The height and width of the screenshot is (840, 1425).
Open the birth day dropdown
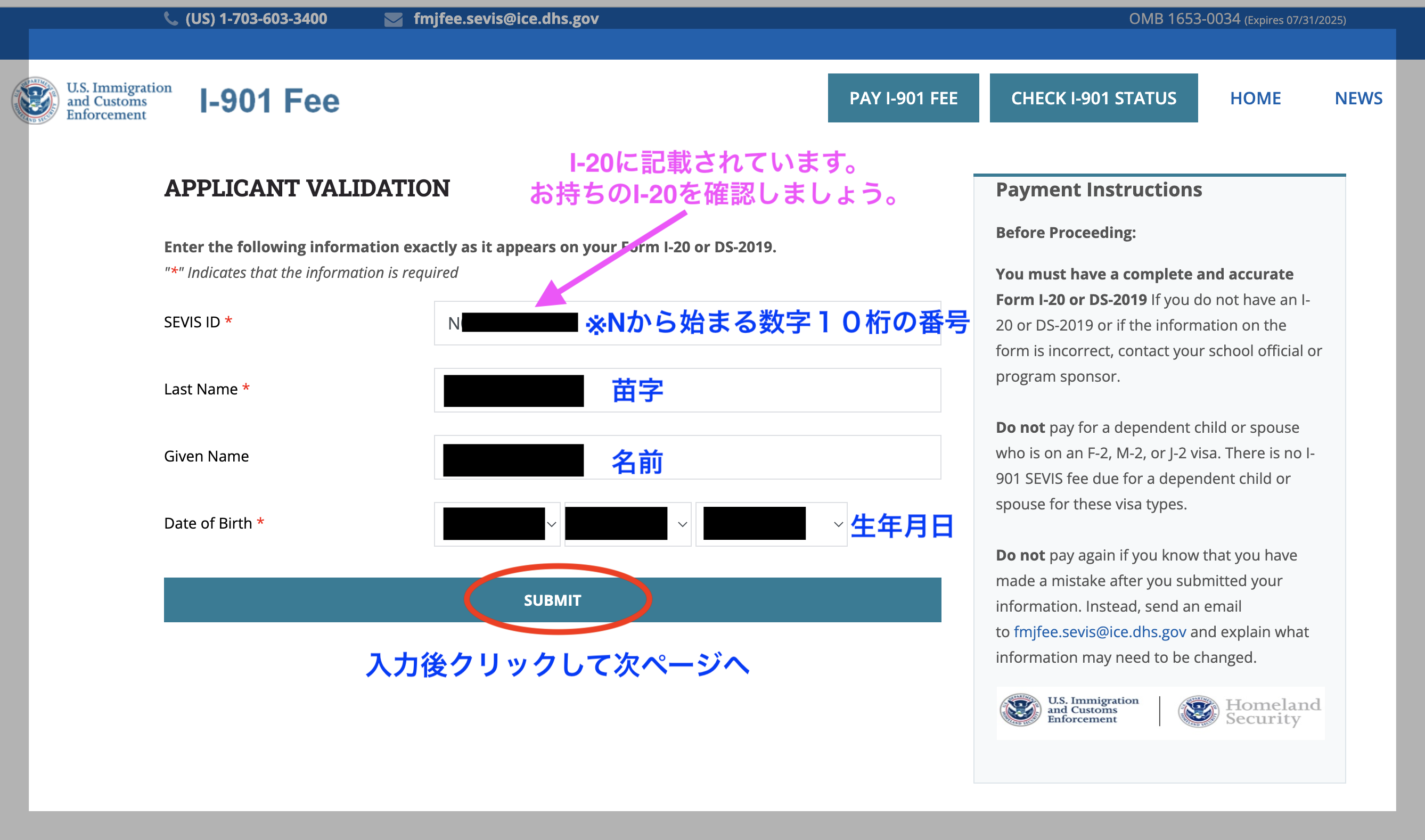pos(627,524)
